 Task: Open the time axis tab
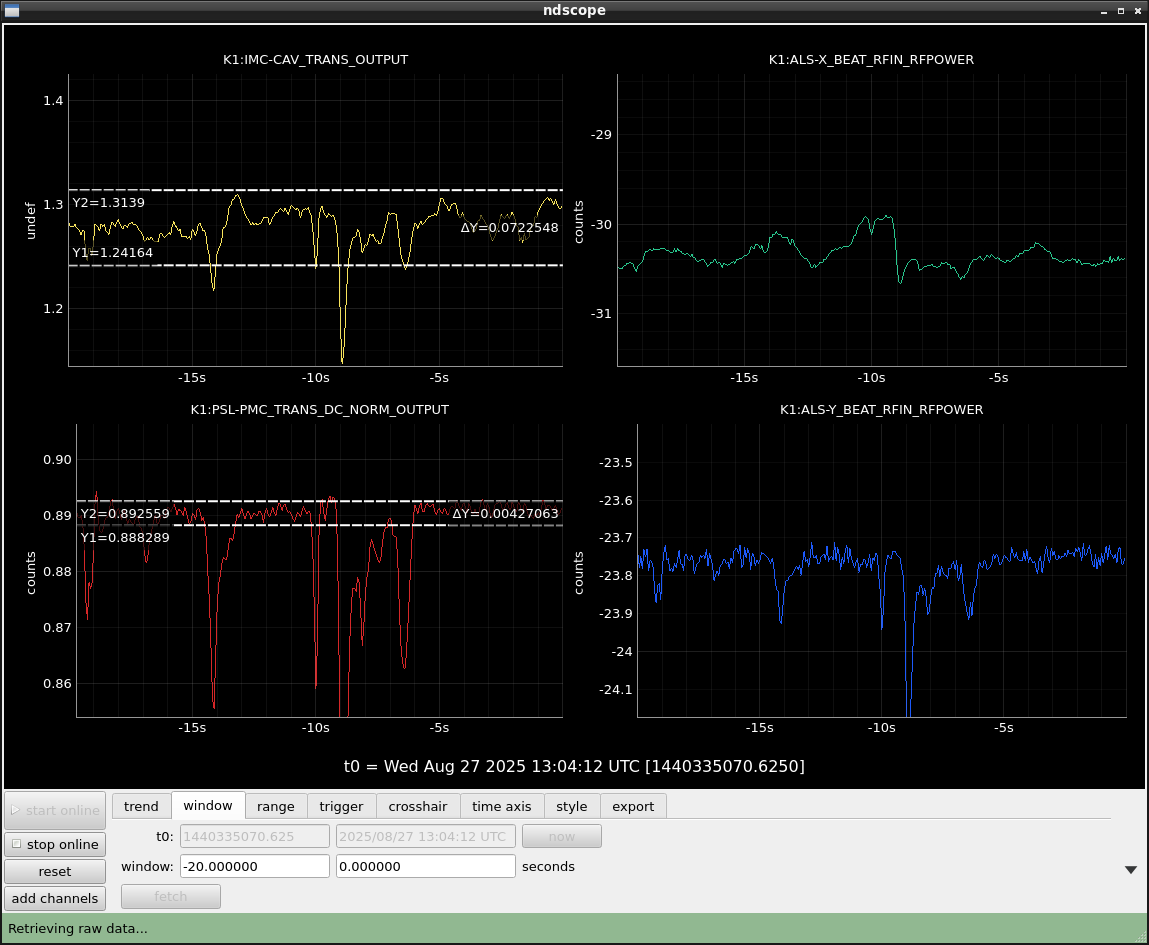502,806
